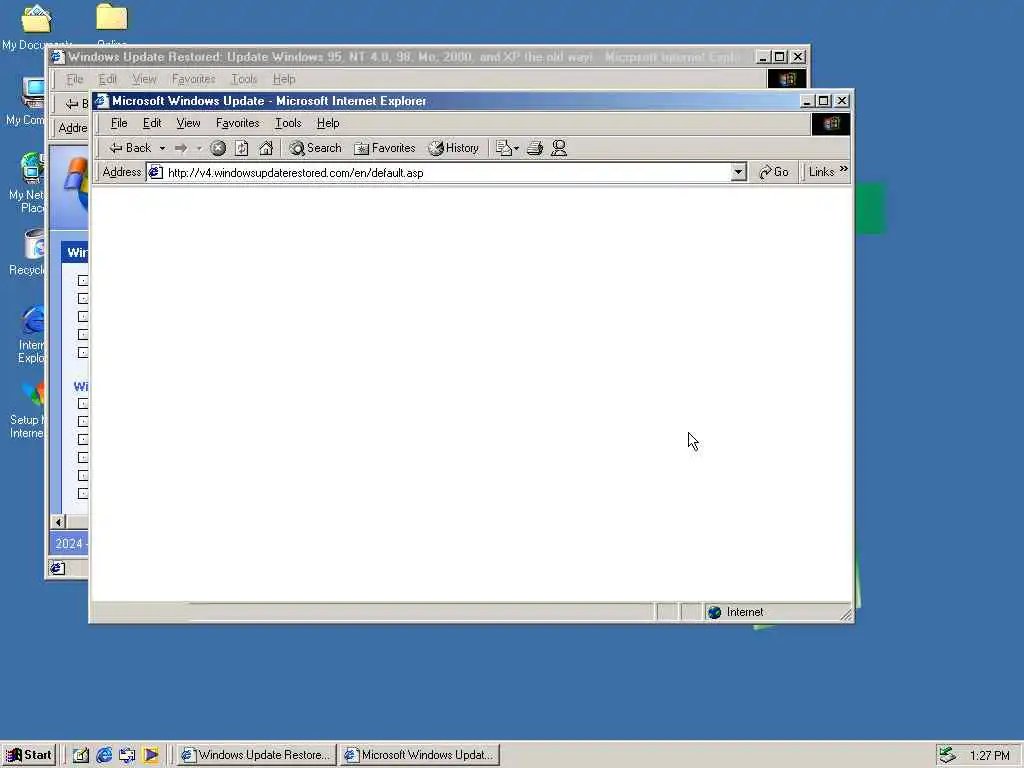This screenshot has height=768, width=1024.
Task: Launch Outlook Express from quick launch
Action: [x=127, y=755]
